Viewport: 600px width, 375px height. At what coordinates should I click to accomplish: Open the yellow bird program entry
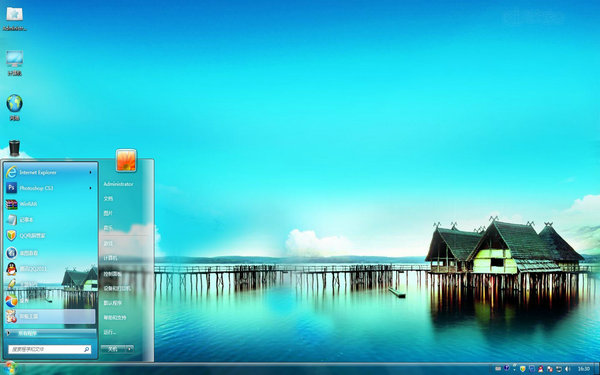point(51,284)
